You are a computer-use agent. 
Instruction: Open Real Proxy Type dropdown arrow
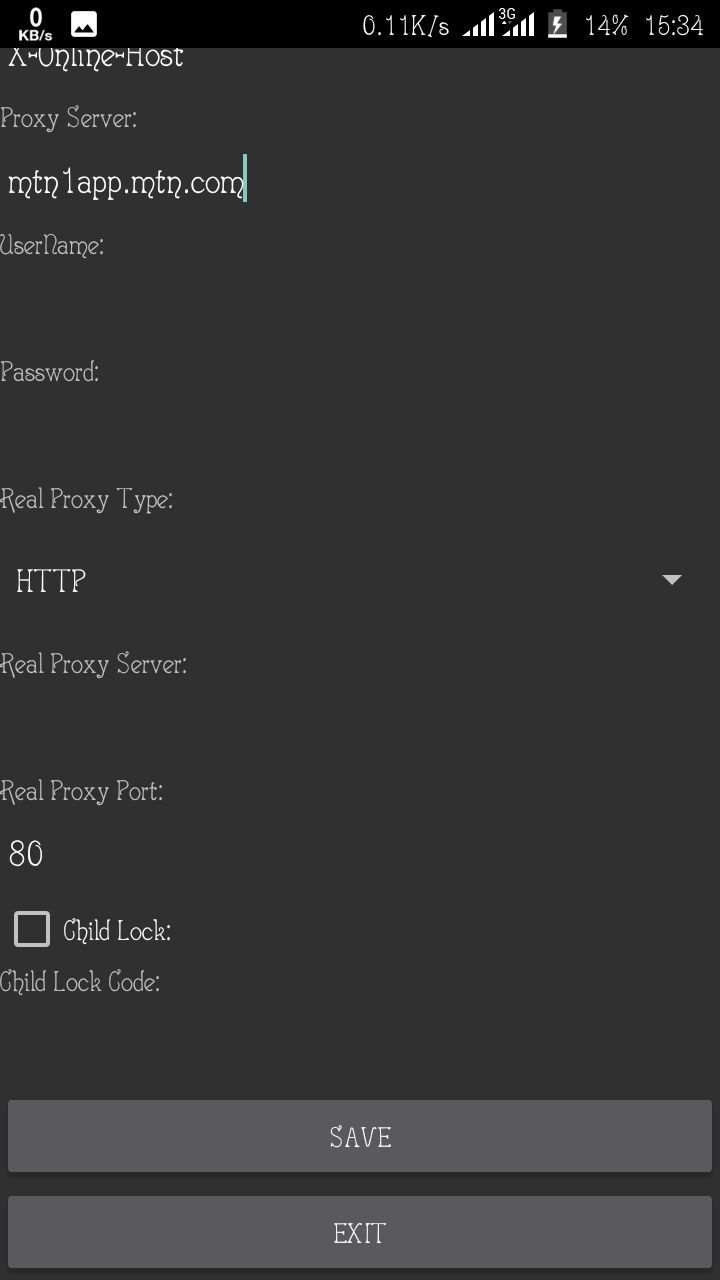[x=672, y=580]
